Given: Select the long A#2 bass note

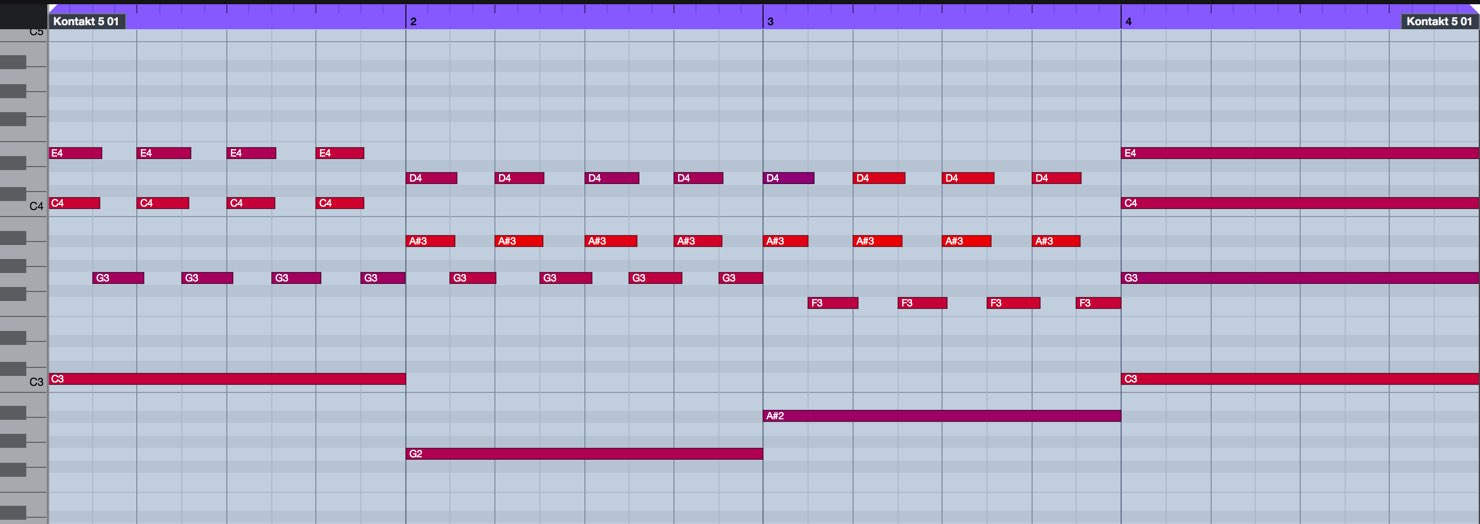Looking at the screenshot, I should tap(942, 416).
